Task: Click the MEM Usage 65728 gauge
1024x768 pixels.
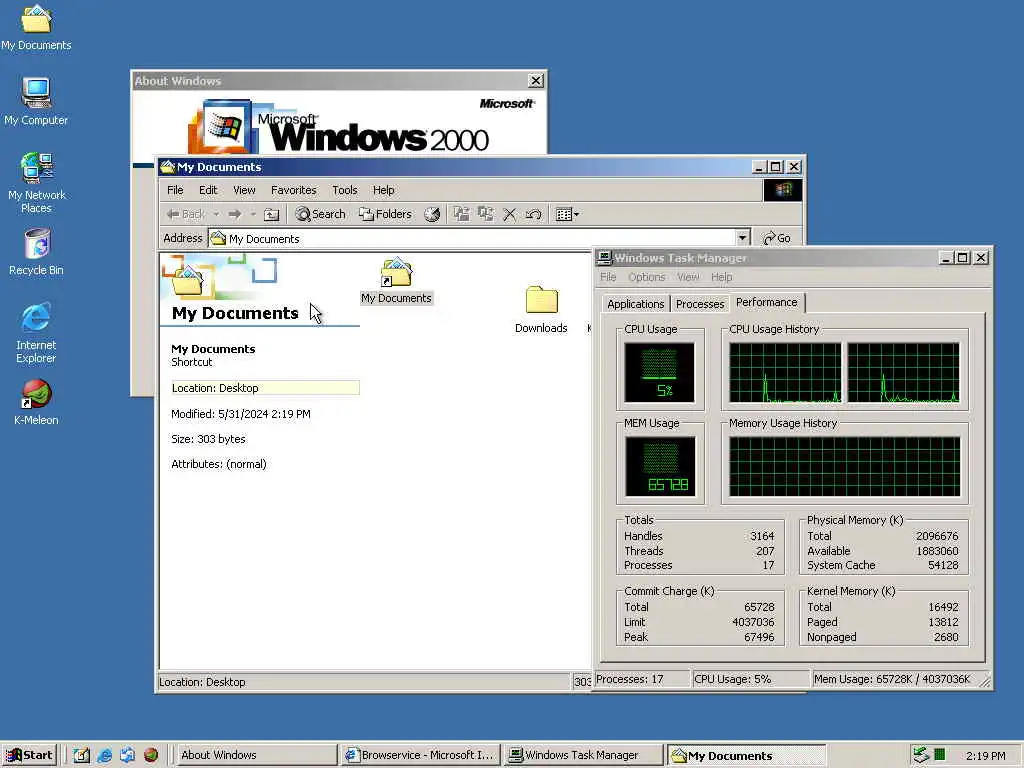Action: 660,466
